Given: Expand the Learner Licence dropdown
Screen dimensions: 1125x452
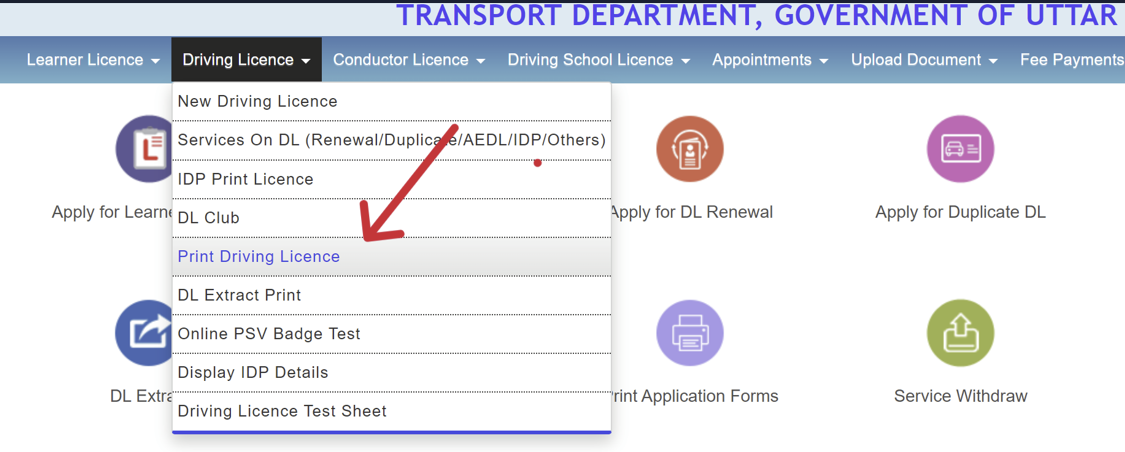Looking at the screenshot, I should pos(93,60).
